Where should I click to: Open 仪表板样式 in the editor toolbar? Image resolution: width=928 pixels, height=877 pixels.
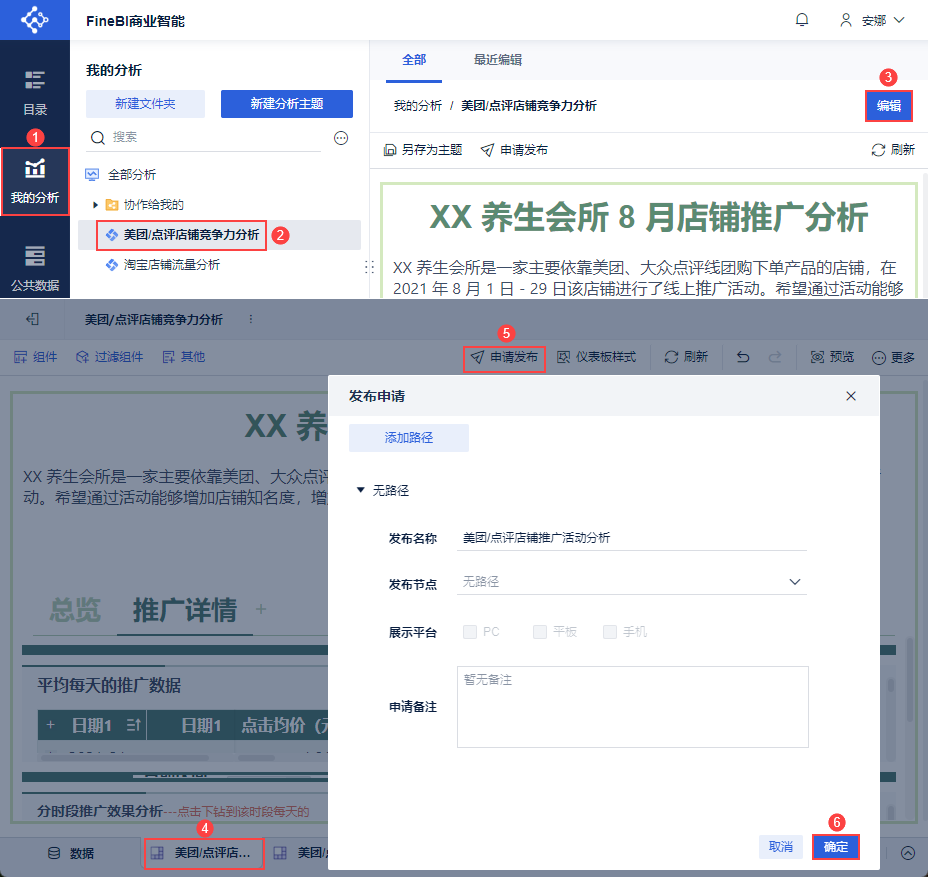pyautogui.click(x=597, y=357)
